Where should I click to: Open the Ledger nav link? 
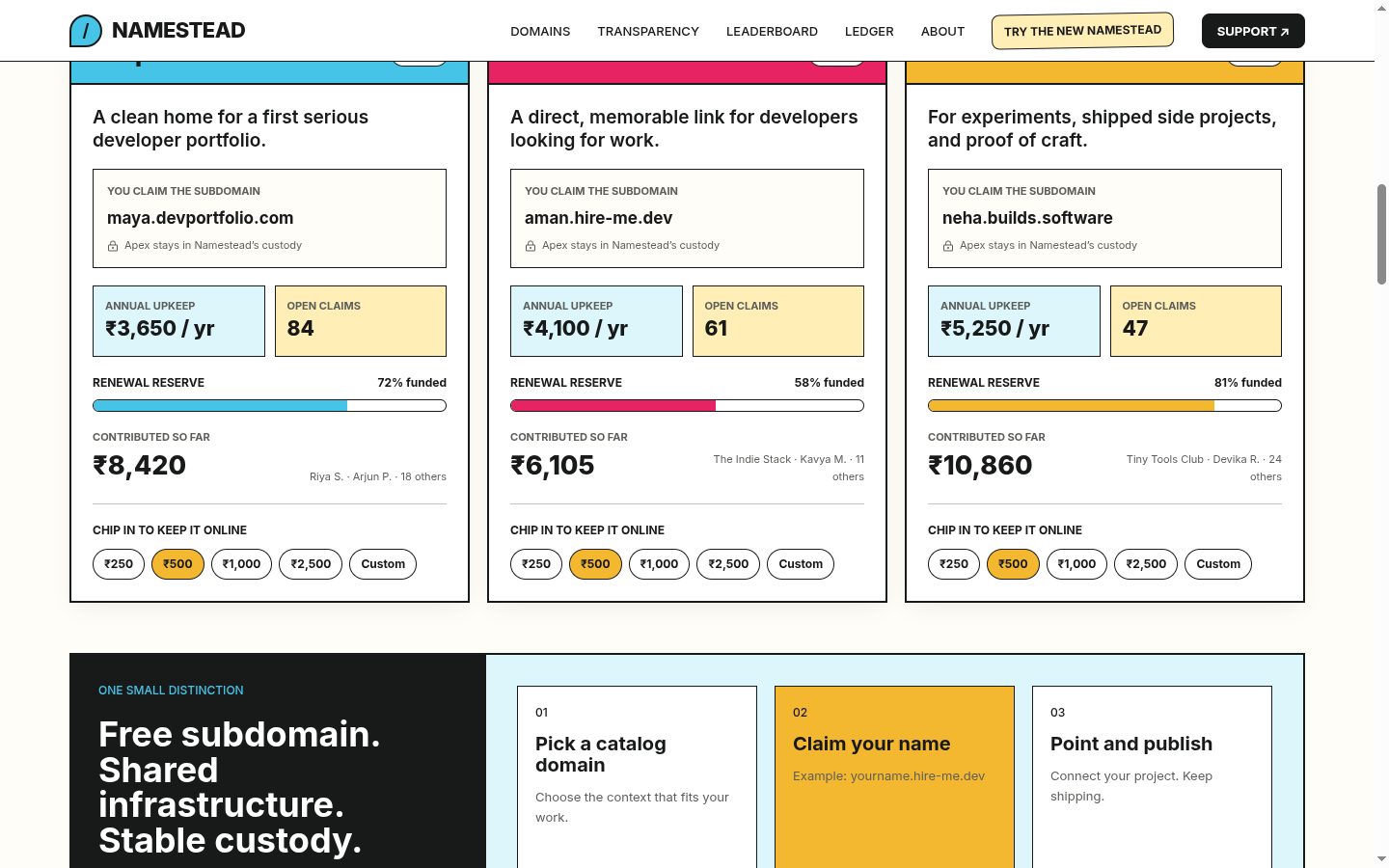point(869,31)
